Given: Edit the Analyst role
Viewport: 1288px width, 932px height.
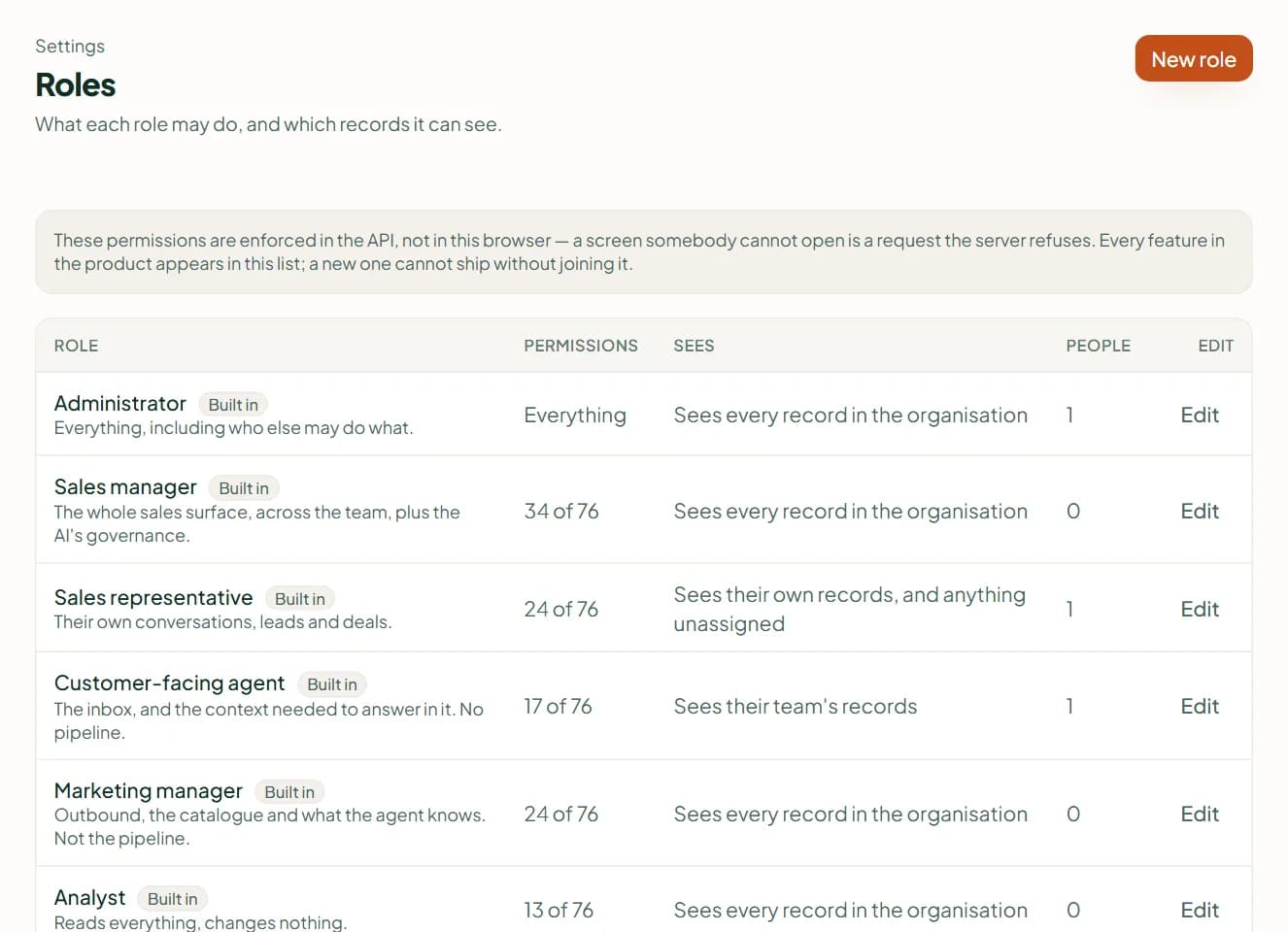Looking at the screenshot, I should pos(1200,910).
